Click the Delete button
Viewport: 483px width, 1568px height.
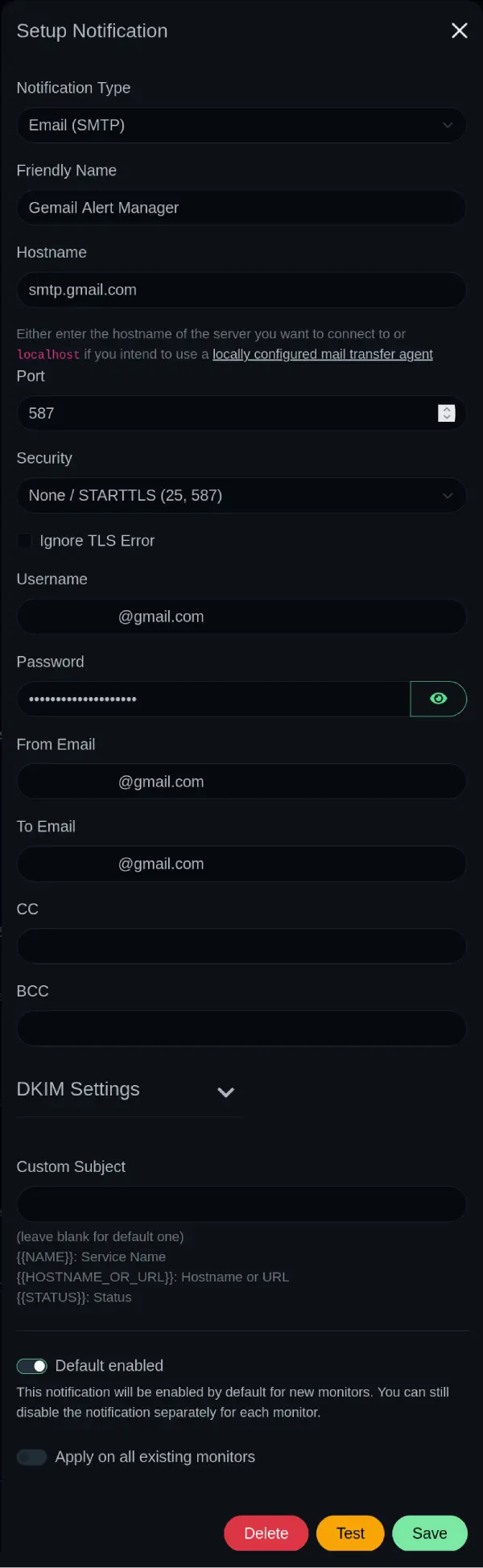[x=266, y=1533]
